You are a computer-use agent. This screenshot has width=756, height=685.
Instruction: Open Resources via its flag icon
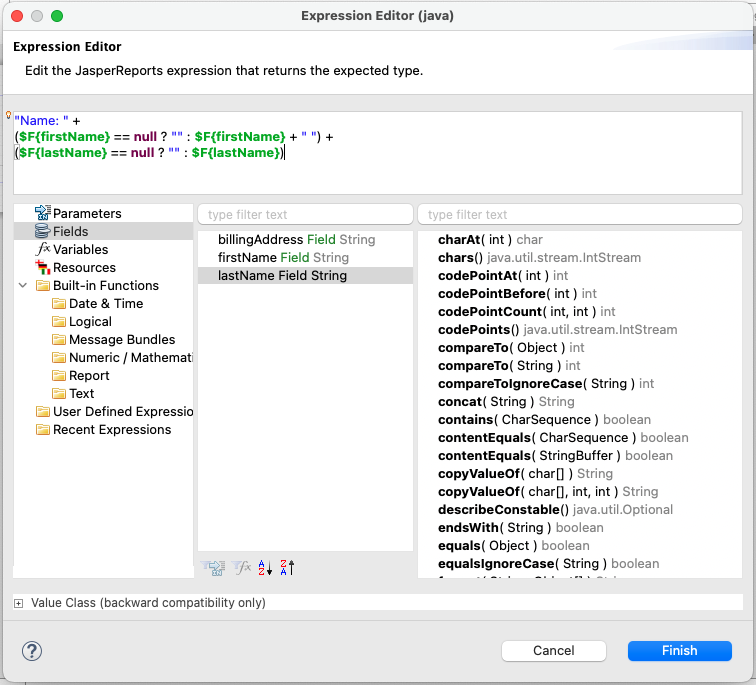point(42,267)
